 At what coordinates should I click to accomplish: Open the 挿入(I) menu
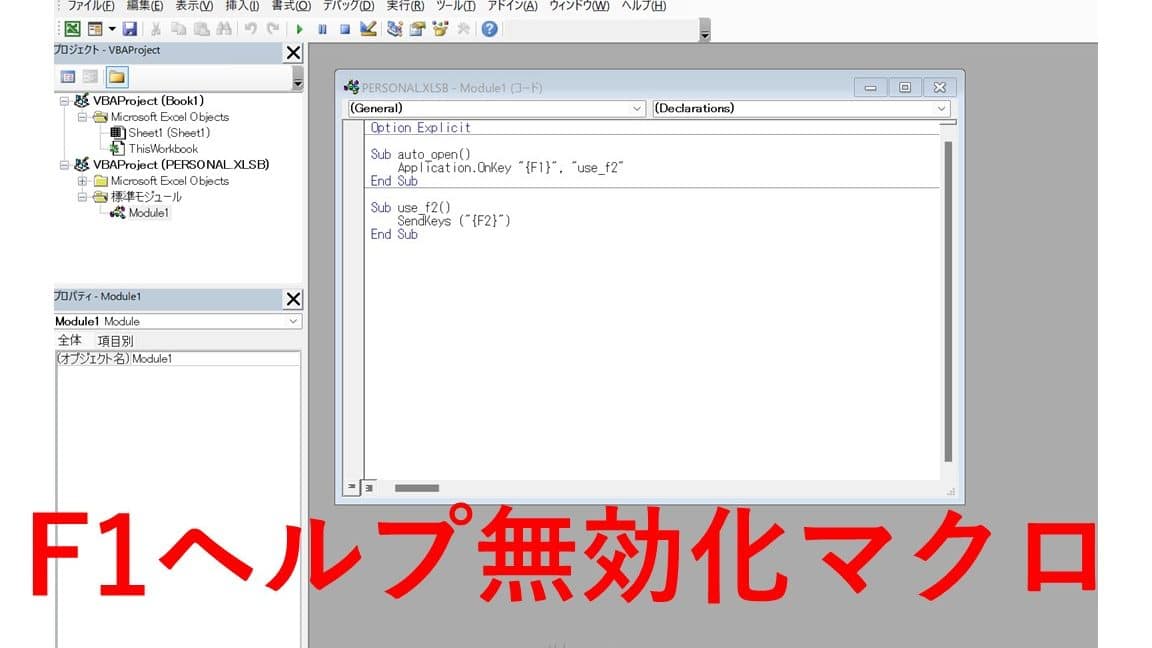tap(242, 6)
